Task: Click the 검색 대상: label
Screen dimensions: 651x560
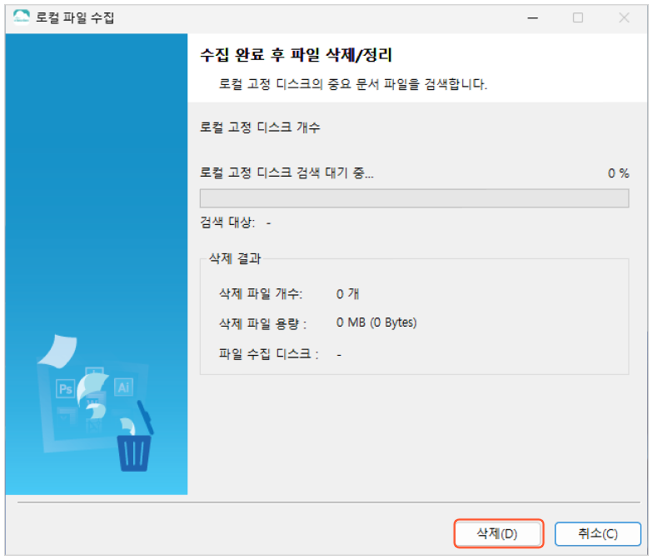Action: click(228, 223)
